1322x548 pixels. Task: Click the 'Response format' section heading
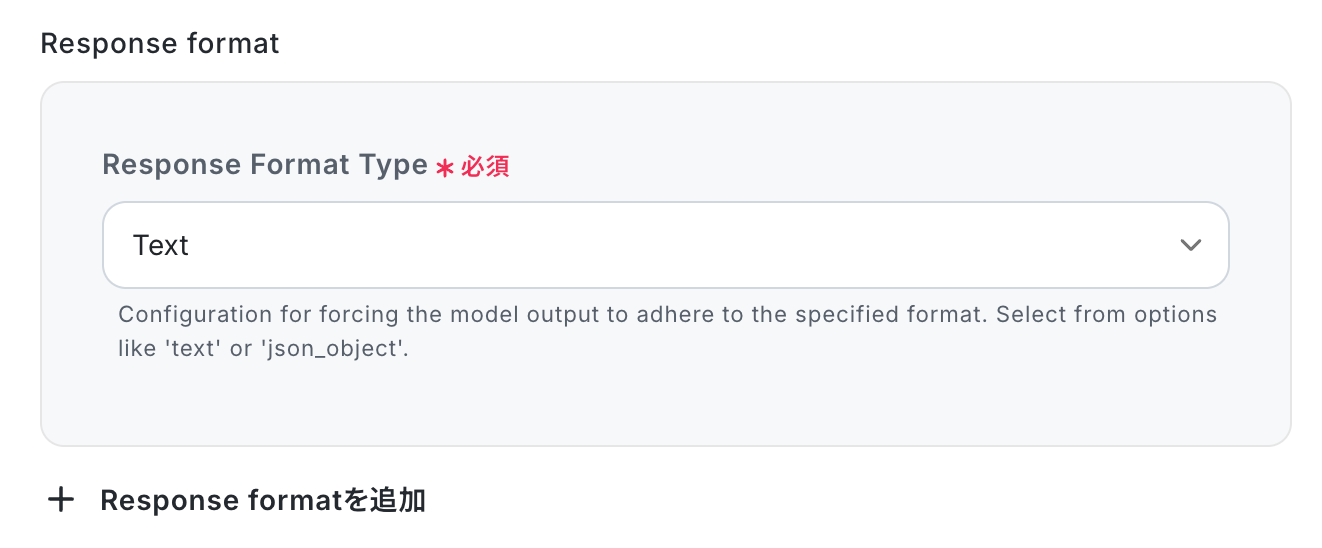pyautogui.click(x=160, y=44)
